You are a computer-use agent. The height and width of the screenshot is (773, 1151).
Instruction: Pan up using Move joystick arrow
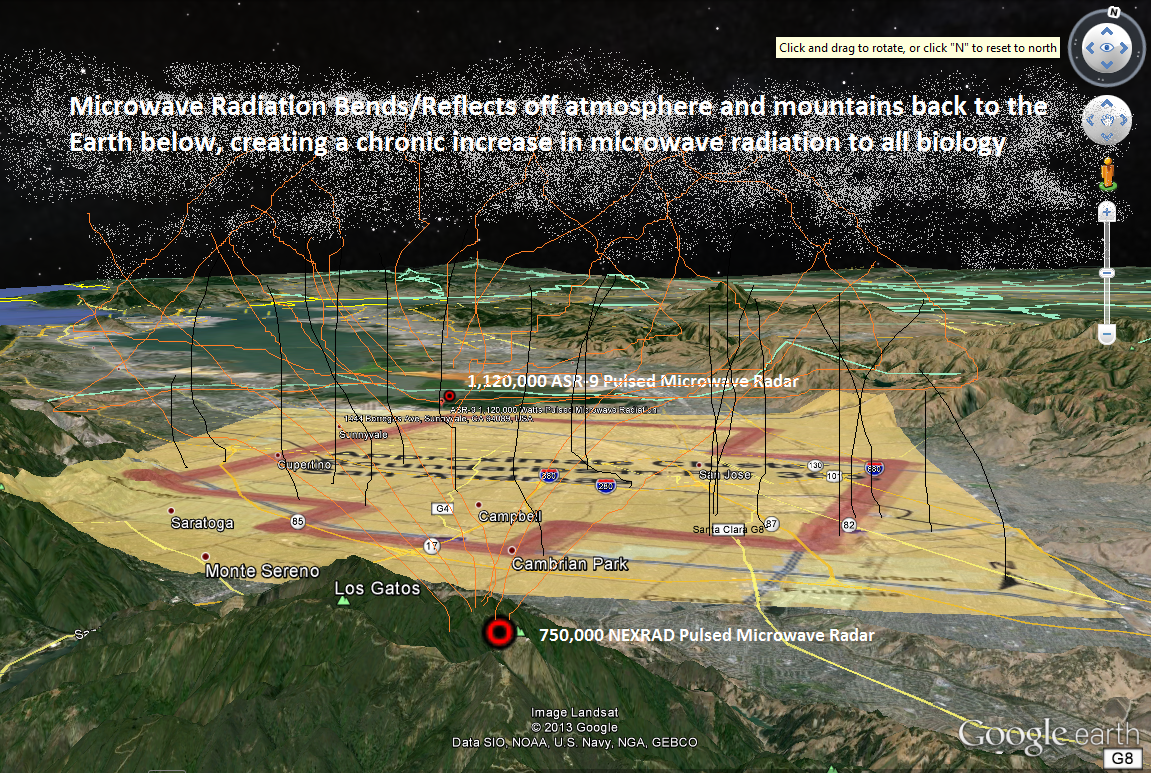tap(1106, 105)
